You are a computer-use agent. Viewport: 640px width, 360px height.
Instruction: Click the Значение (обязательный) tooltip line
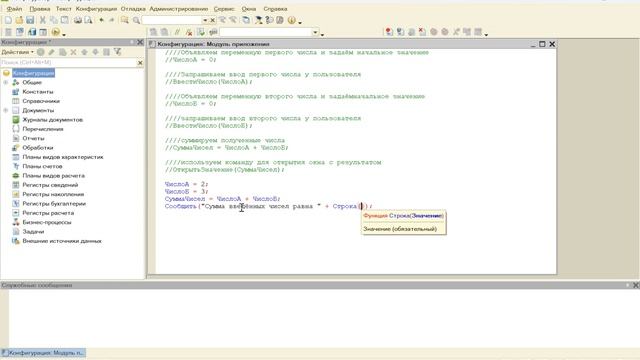coord(400,229)
